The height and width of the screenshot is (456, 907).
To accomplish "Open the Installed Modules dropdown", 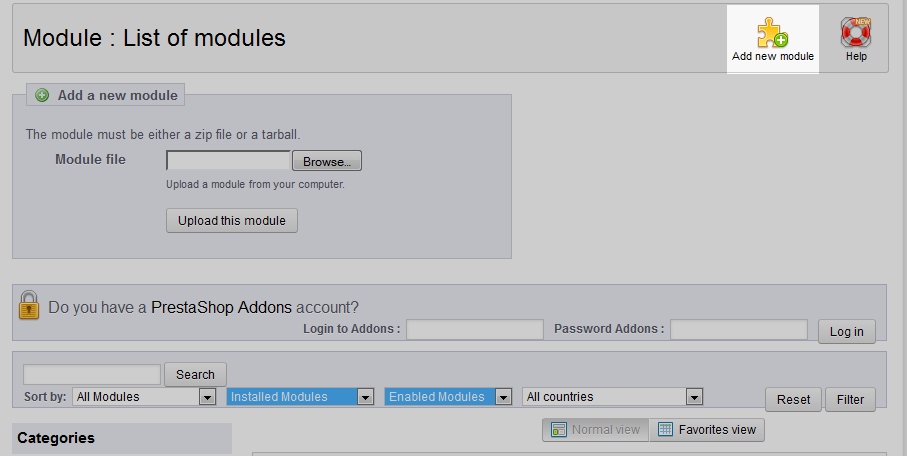I will click(301, 397).
